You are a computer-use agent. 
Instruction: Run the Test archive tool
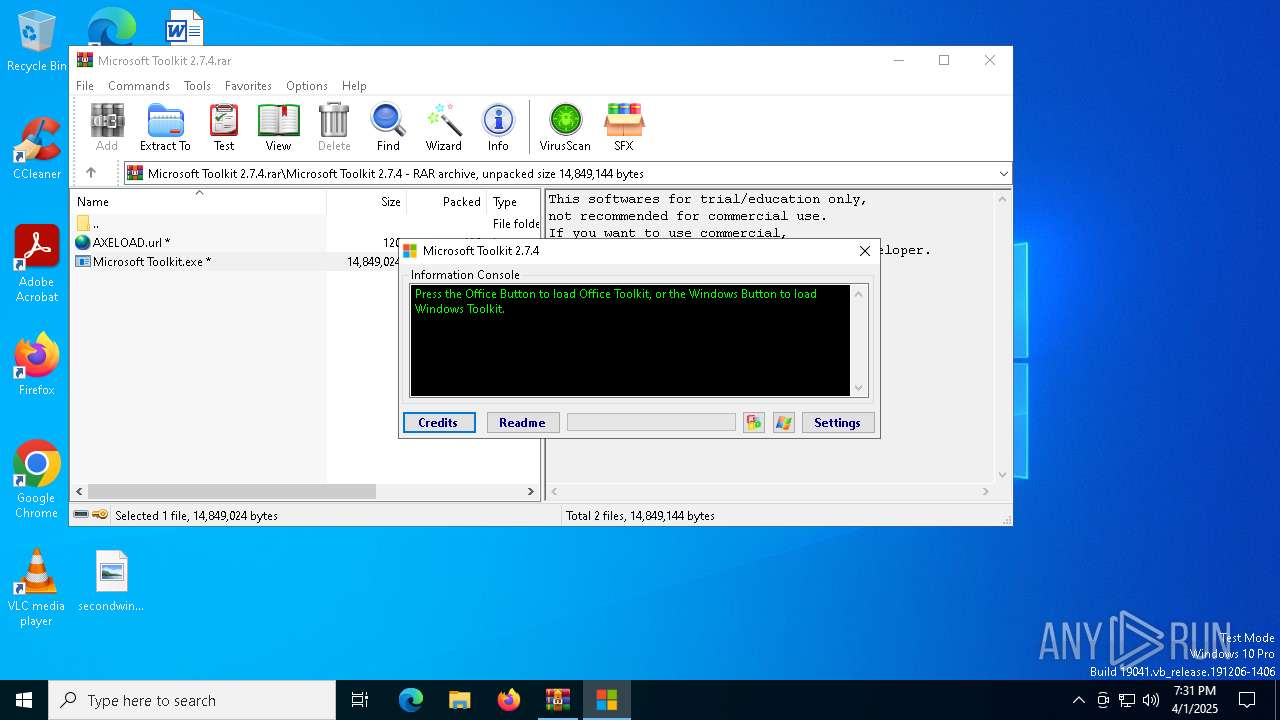tap(224, 127)
